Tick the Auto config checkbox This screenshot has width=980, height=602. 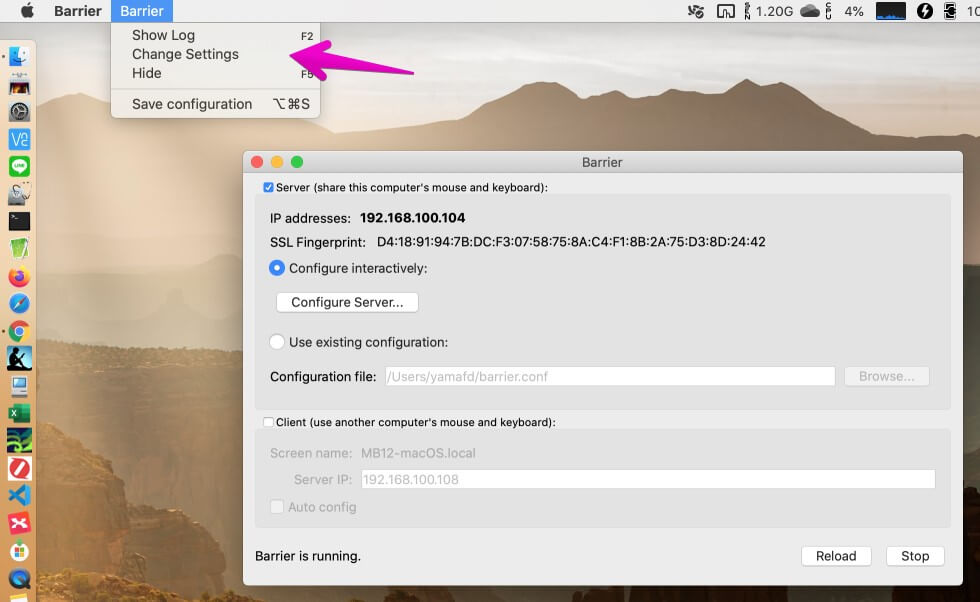point(277,506)
